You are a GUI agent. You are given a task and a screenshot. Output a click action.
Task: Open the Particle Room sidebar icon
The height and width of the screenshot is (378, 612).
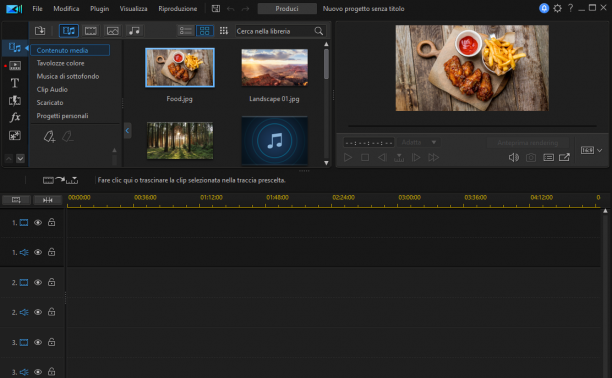tap(14, 135)
